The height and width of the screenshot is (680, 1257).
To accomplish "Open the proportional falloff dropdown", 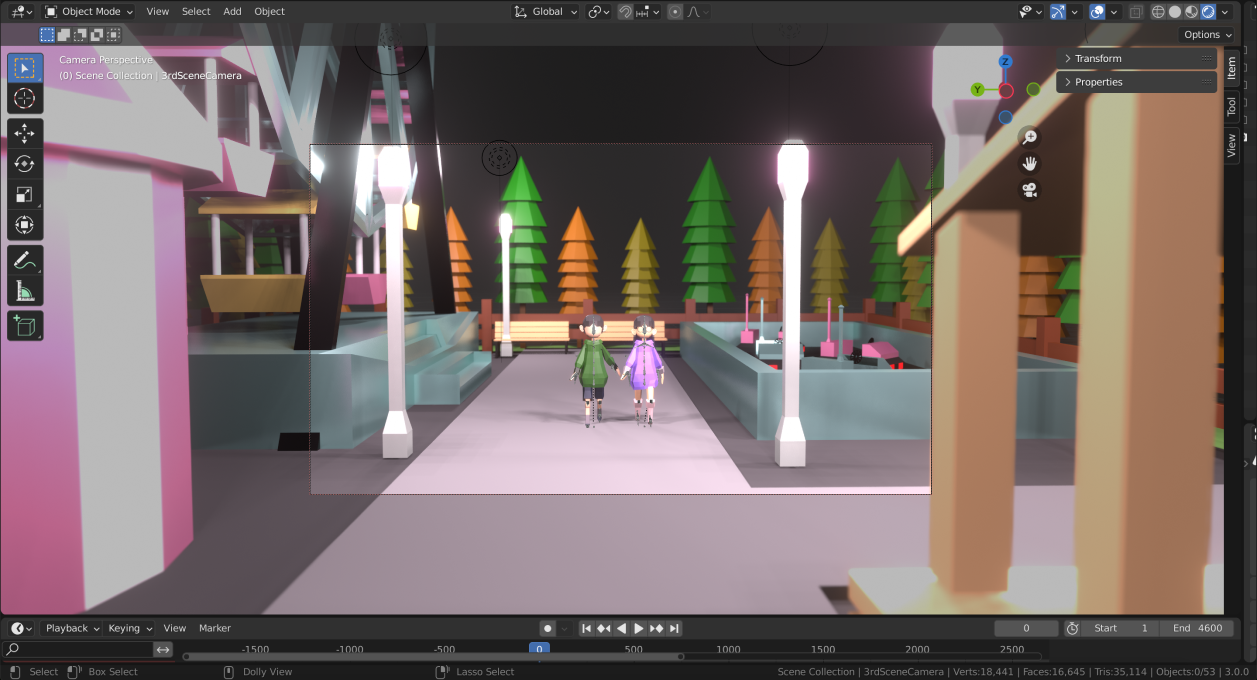I will [x=698, y=12].
